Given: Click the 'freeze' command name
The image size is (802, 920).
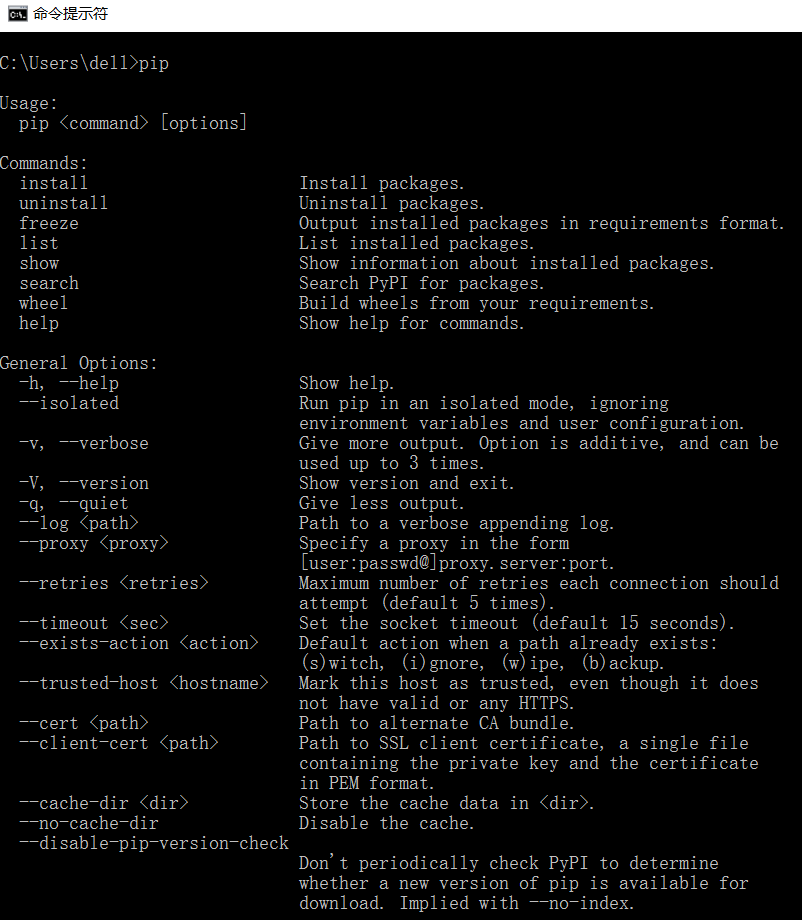Looking at the screenshot, I should pos(49,223).
